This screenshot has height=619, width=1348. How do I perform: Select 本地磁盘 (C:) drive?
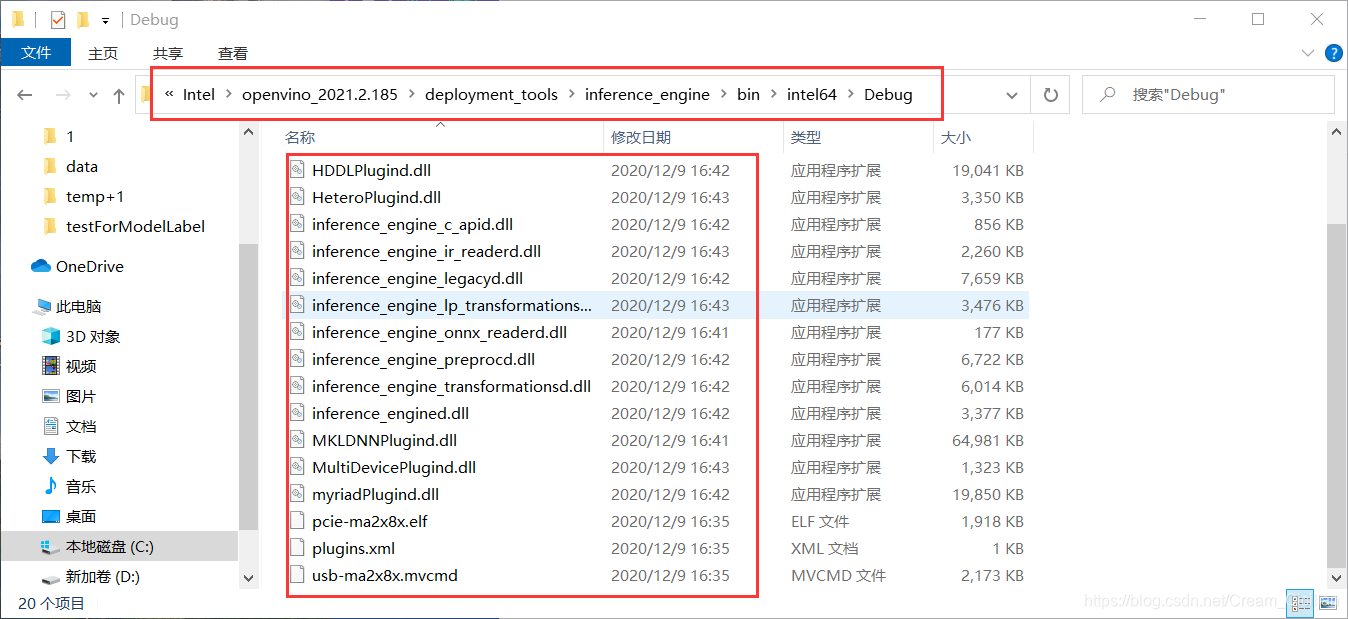110,547
